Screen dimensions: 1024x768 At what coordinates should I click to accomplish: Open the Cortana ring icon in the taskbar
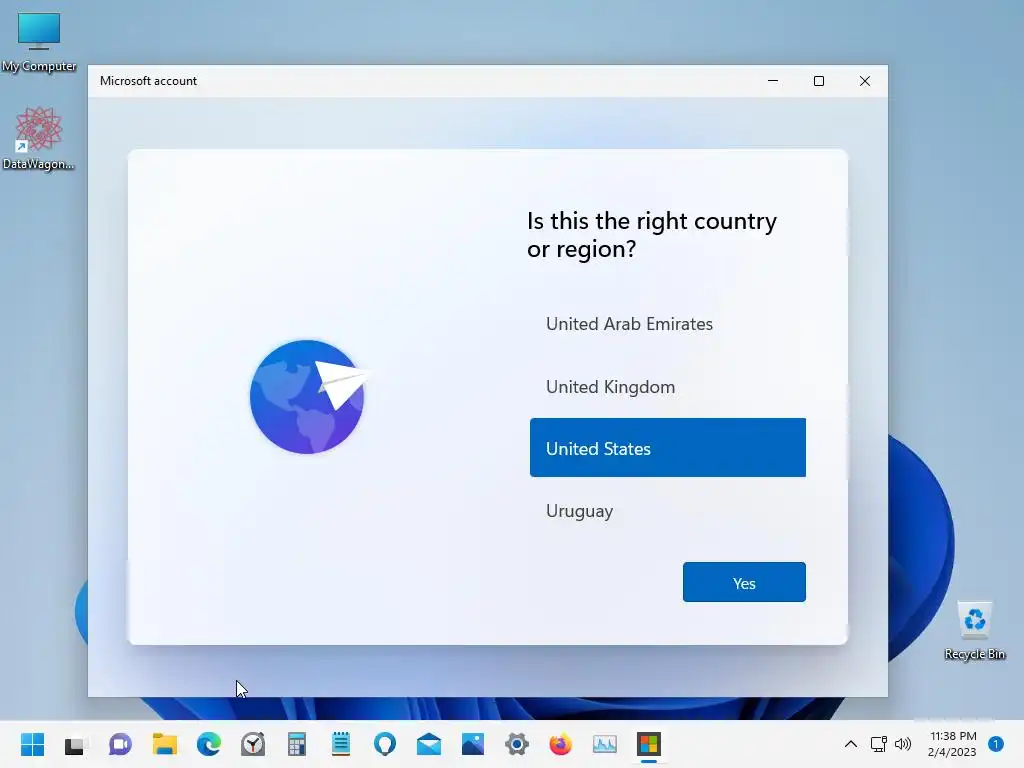[385, 744]
